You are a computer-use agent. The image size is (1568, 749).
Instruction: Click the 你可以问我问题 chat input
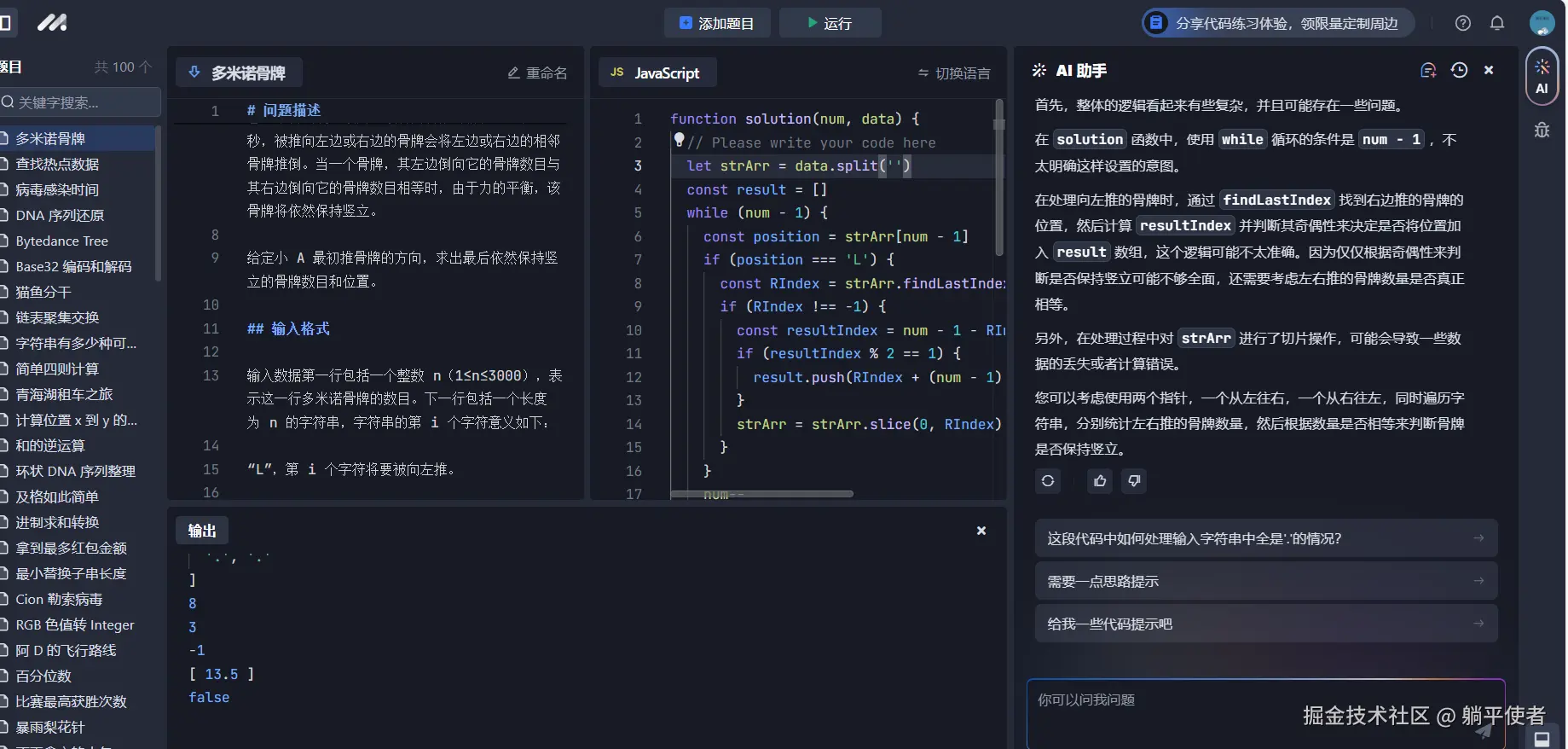(1266, 713)
